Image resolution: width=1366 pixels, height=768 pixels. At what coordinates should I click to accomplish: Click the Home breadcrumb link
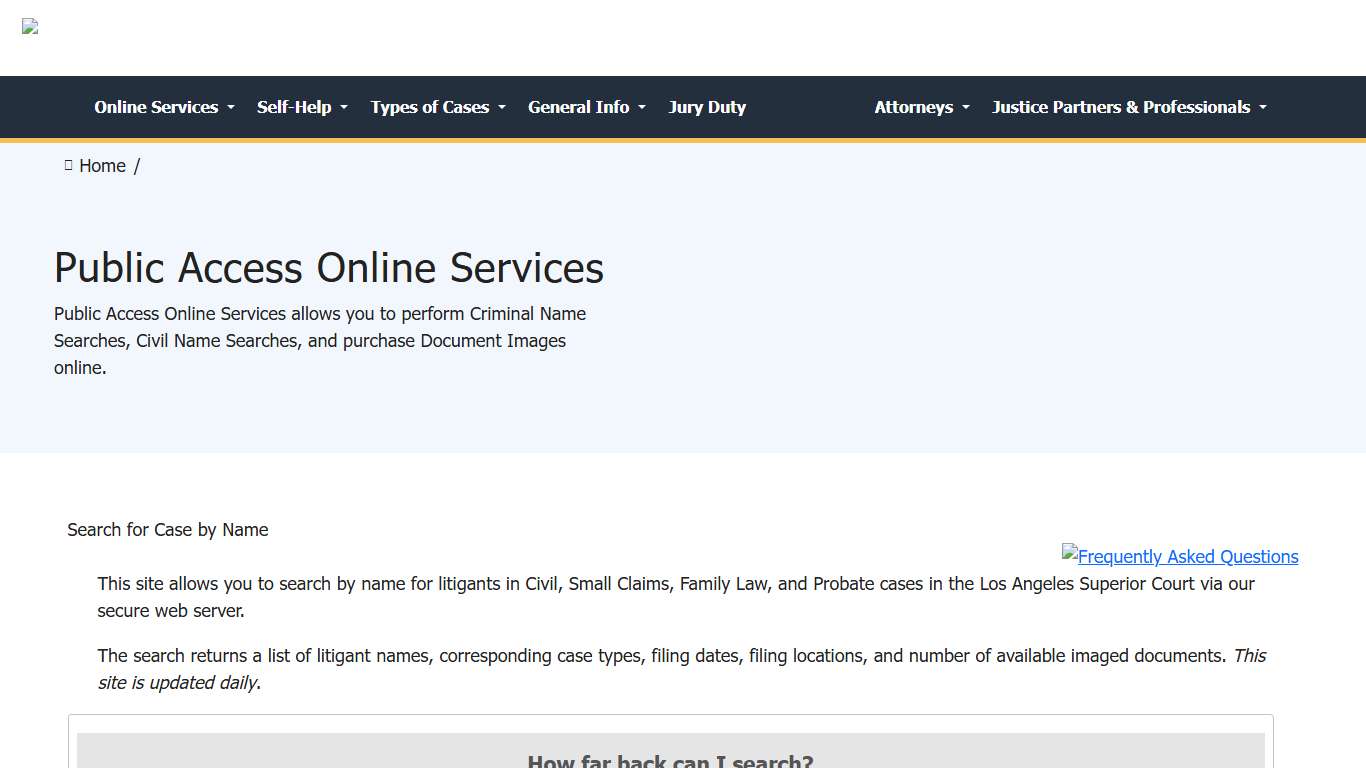[102, 166]
